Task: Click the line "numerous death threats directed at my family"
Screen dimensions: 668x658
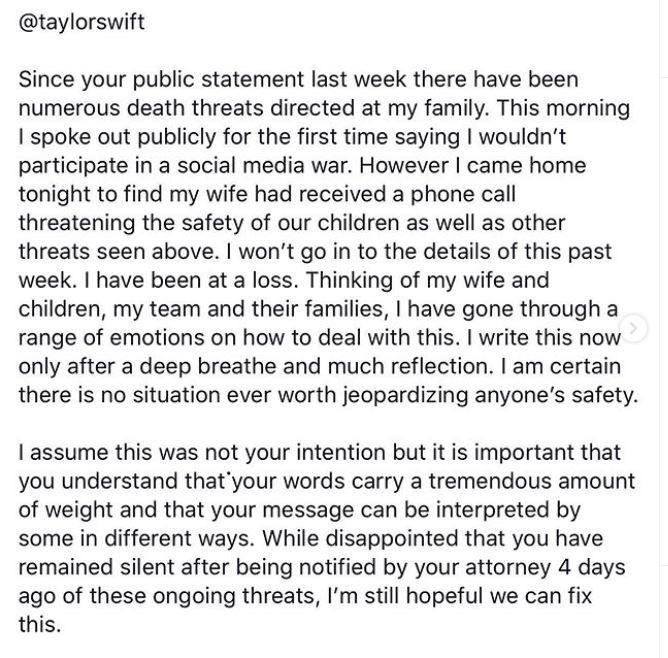Action: click(324, 106)
